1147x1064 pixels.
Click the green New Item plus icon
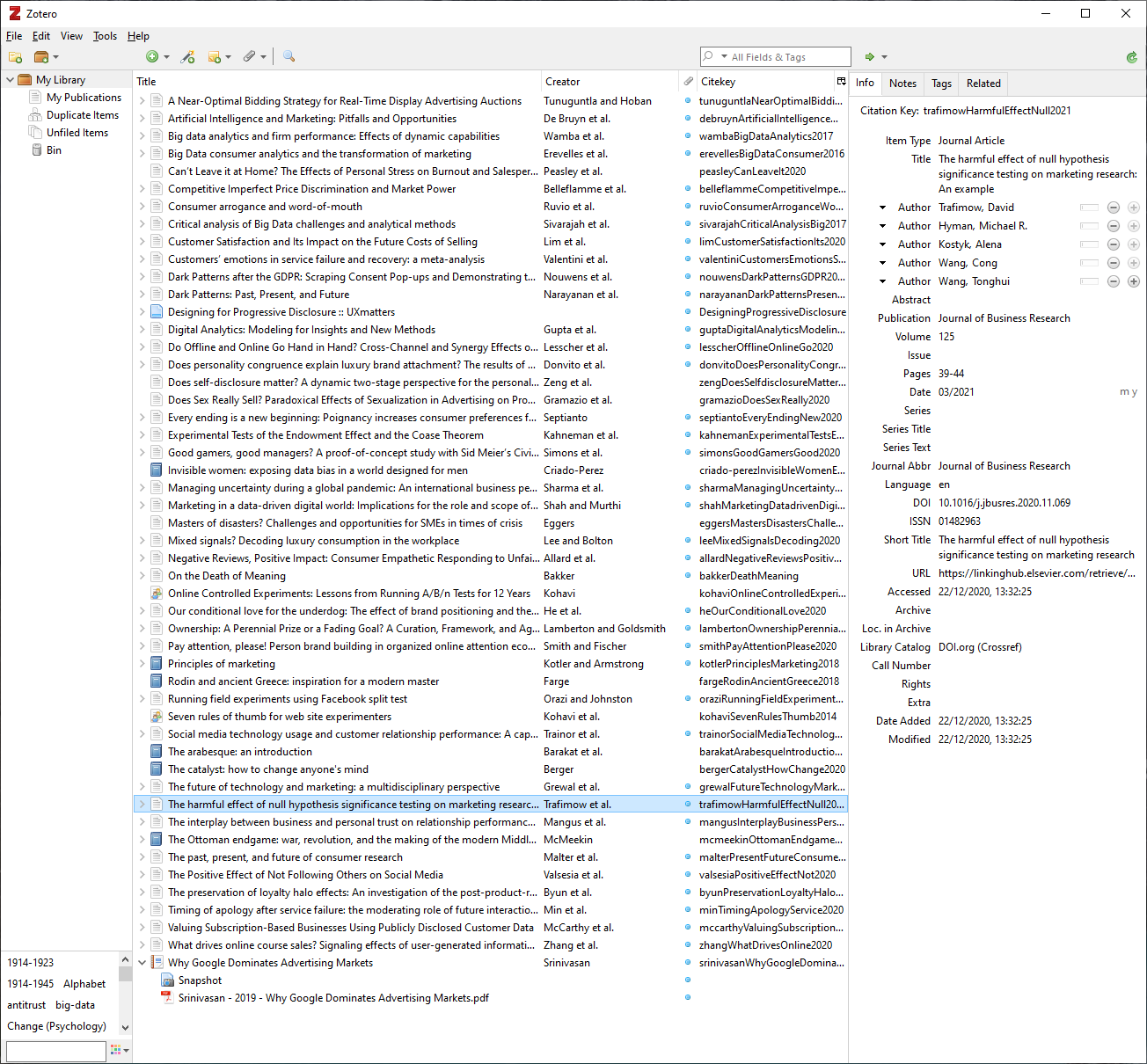pos(152,57)
